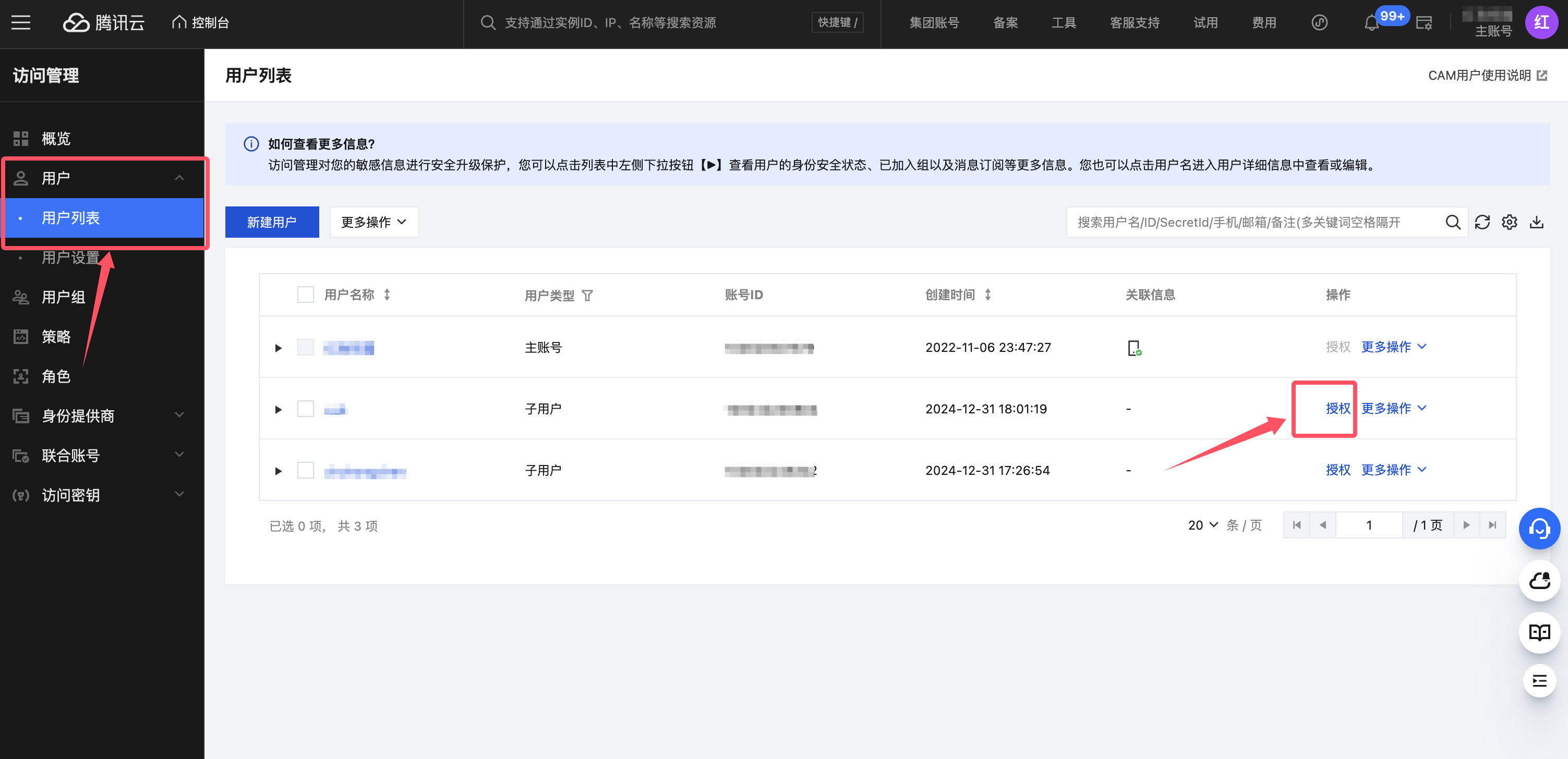Screen dimensions: 1568x759
Task: Check the third user row checkbox
Action: [305, 470]
